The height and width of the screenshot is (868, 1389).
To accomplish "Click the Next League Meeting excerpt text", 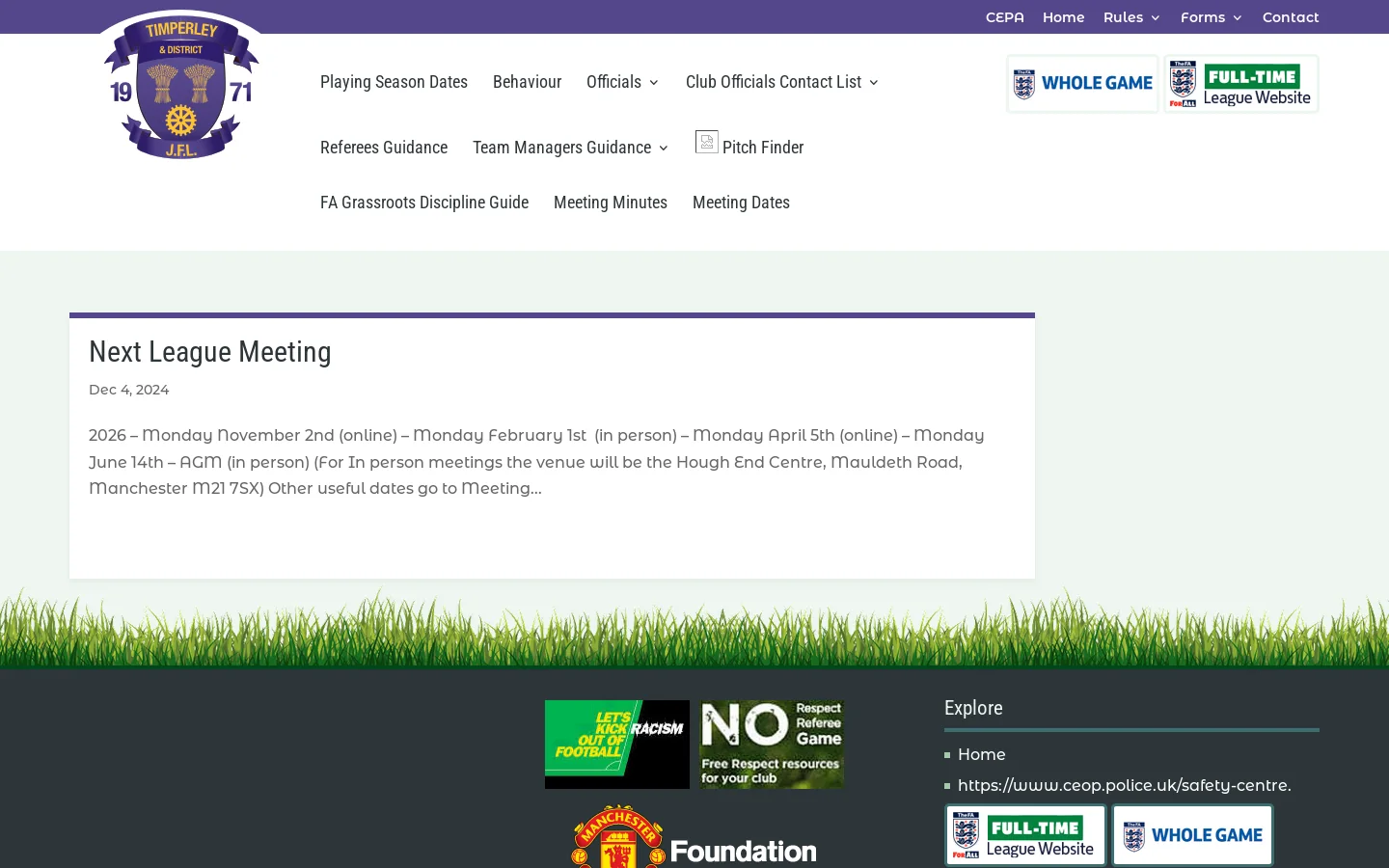I will tap(537, 462).
